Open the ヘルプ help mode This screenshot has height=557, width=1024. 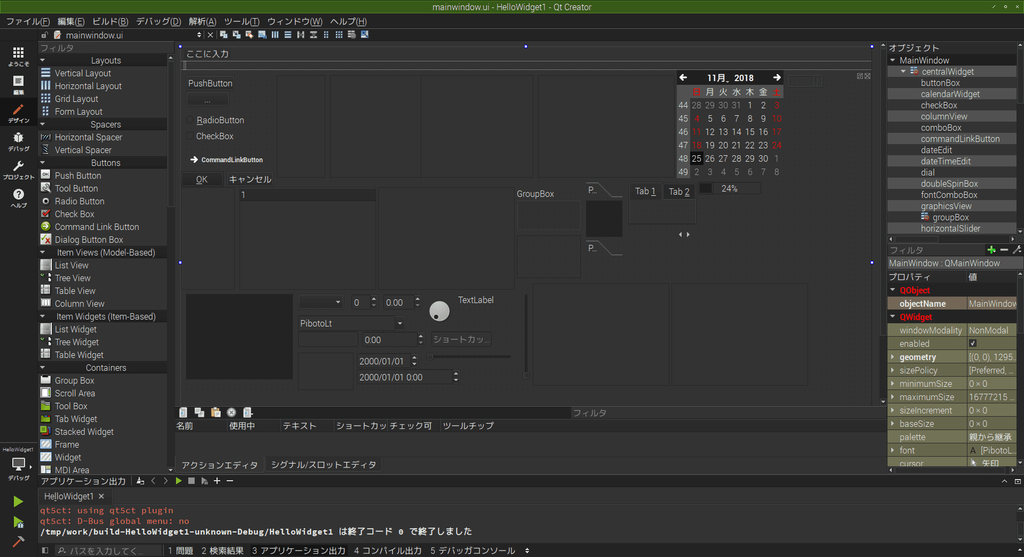[x=18, y=198]
